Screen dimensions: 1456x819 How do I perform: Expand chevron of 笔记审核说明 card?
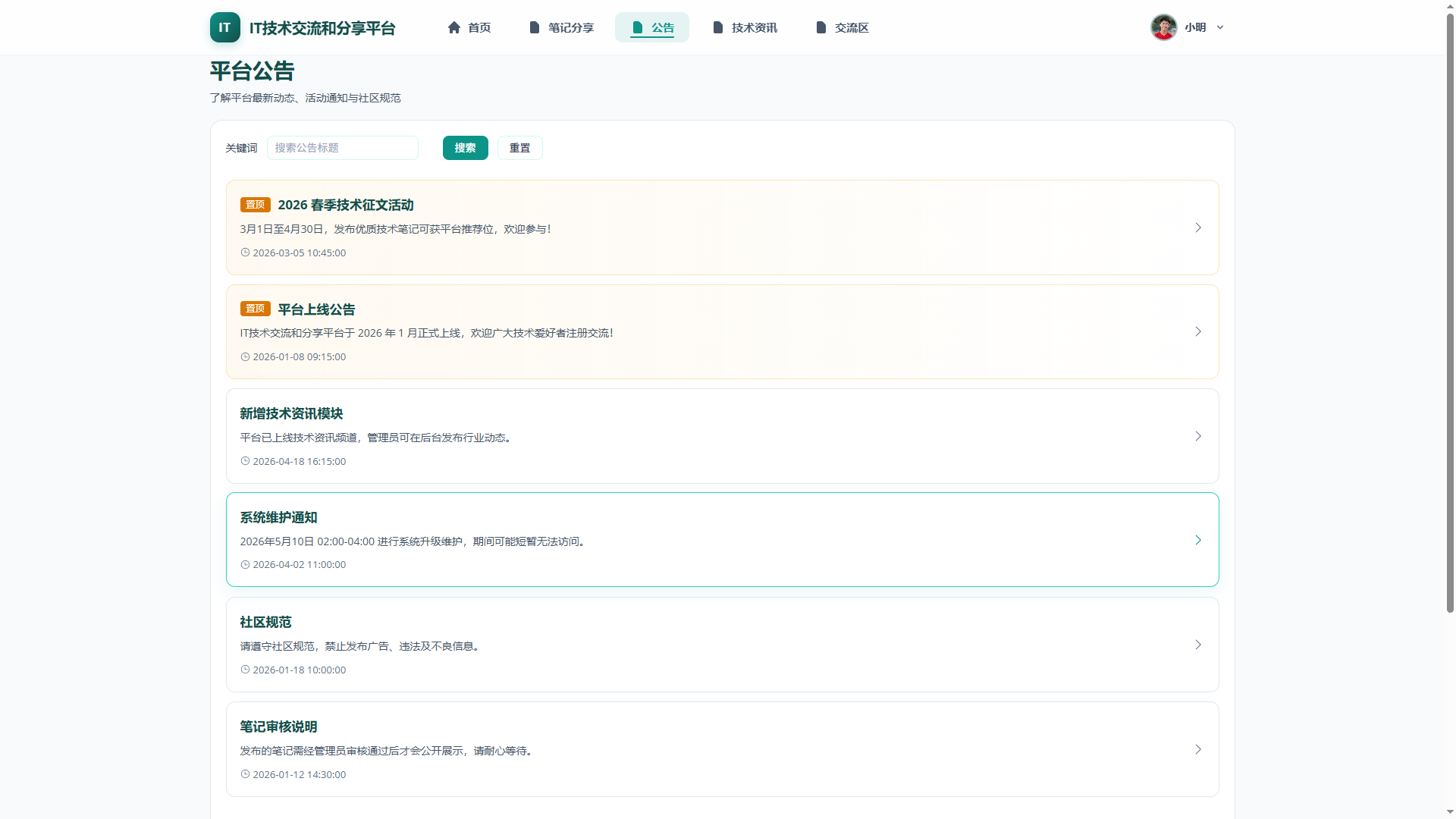pyautogui.click(x=1198, y=749)
